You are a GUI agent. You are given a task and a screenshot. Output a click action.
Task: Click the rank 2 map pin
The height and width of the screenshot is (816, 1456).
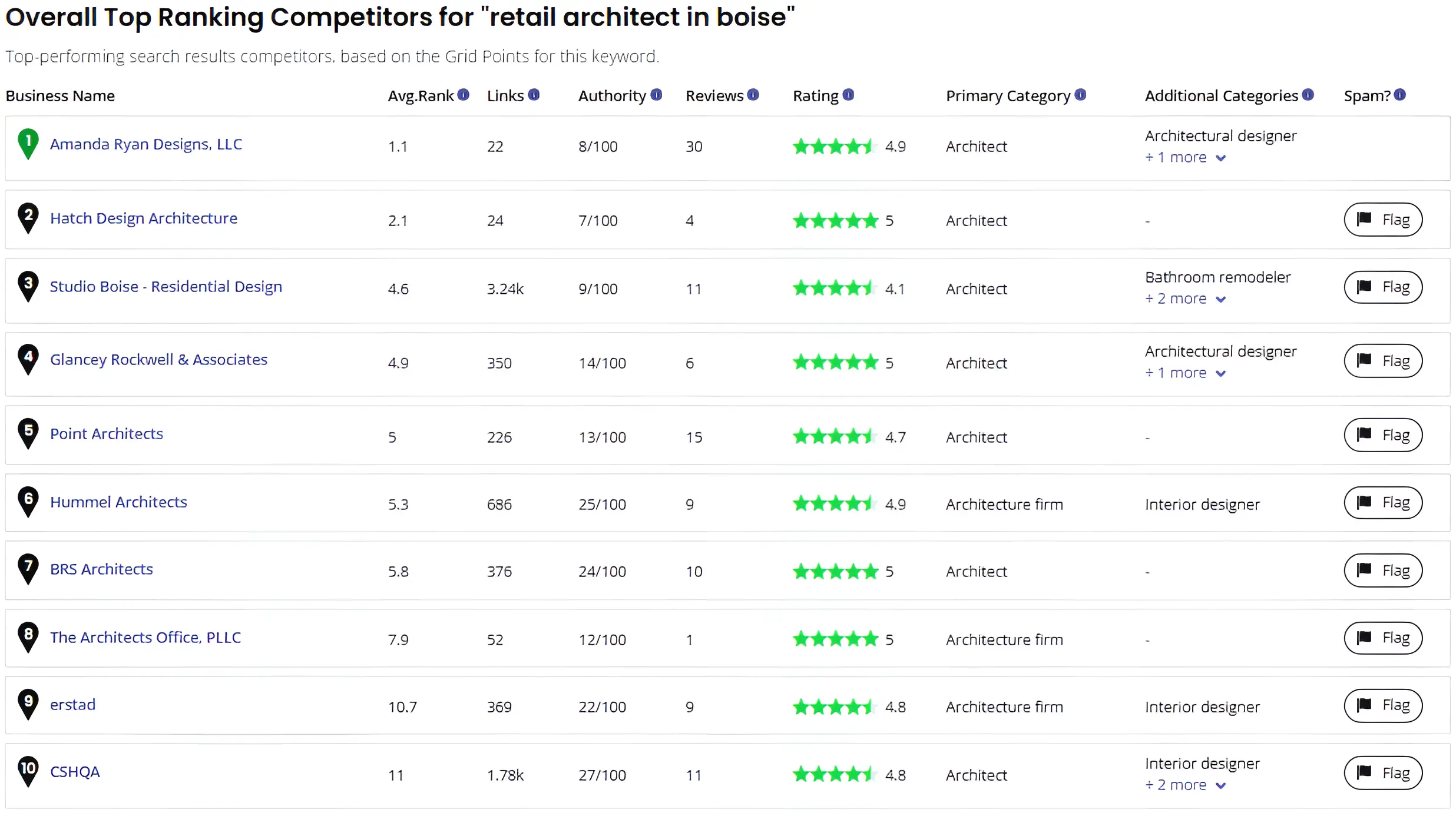point(28,218)
